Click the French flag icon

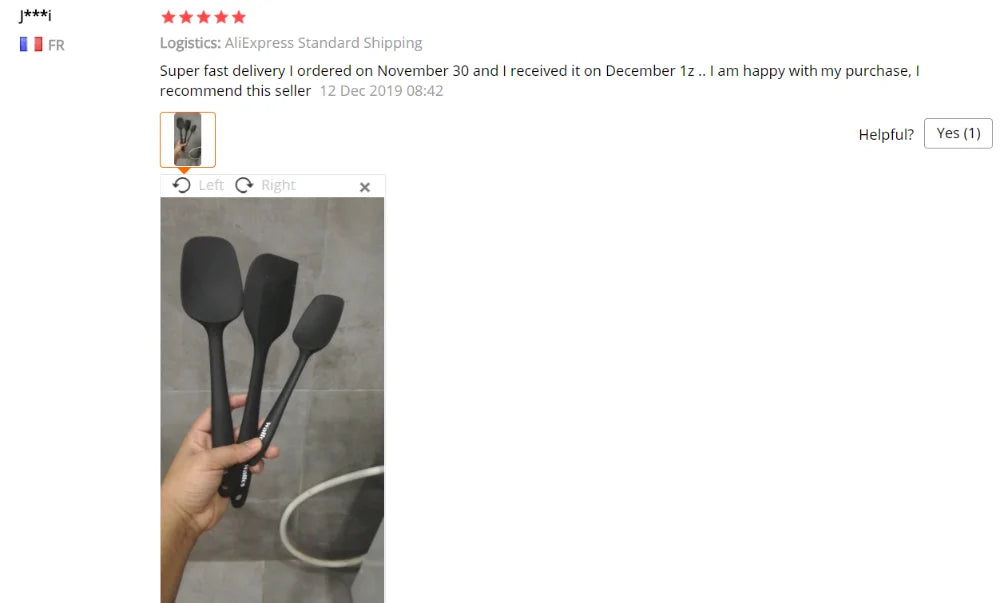point(31,45)
